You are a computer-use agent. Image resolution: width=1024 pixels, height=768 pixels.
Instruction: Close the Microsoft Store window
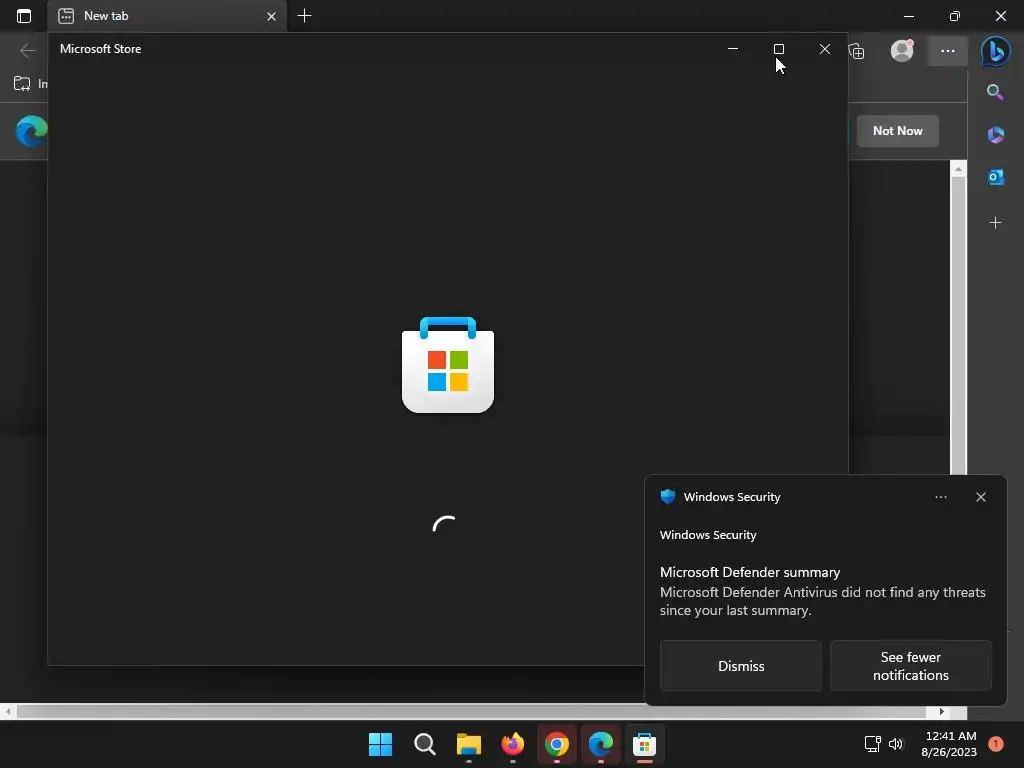825,49
